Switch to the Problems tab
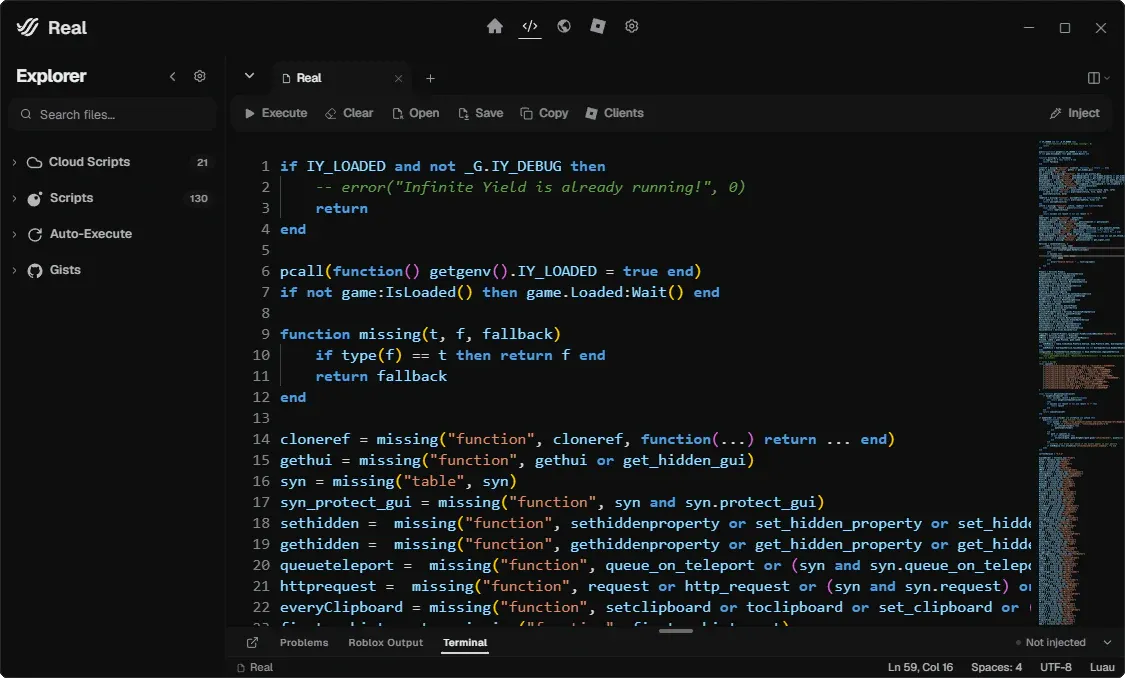 (303, 643)
